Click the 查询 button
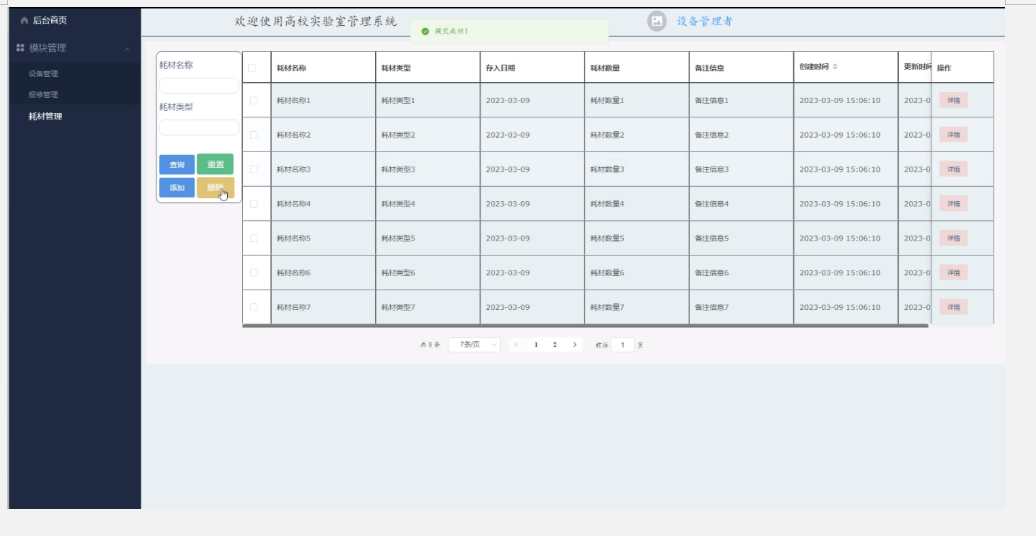 [177, 165]
